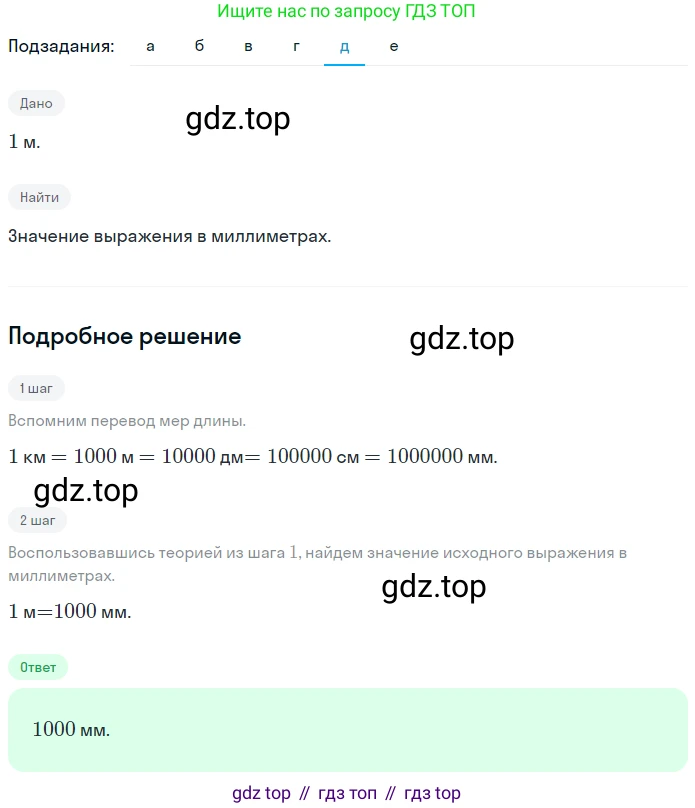The image size is (695, 808).
Task: Click the answer box with 1000 мм
Action: pos(348,730)
